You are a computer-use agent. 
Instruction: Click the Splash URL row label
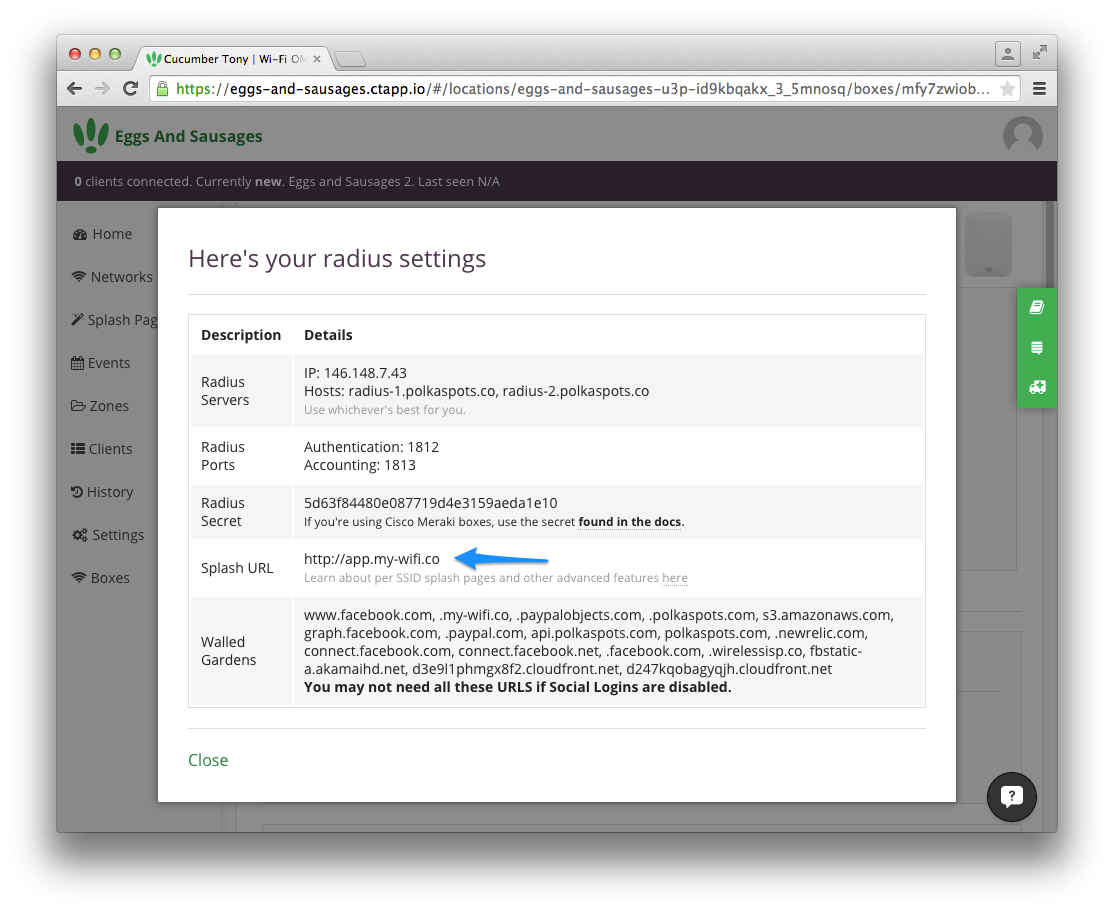coord(237,568)
